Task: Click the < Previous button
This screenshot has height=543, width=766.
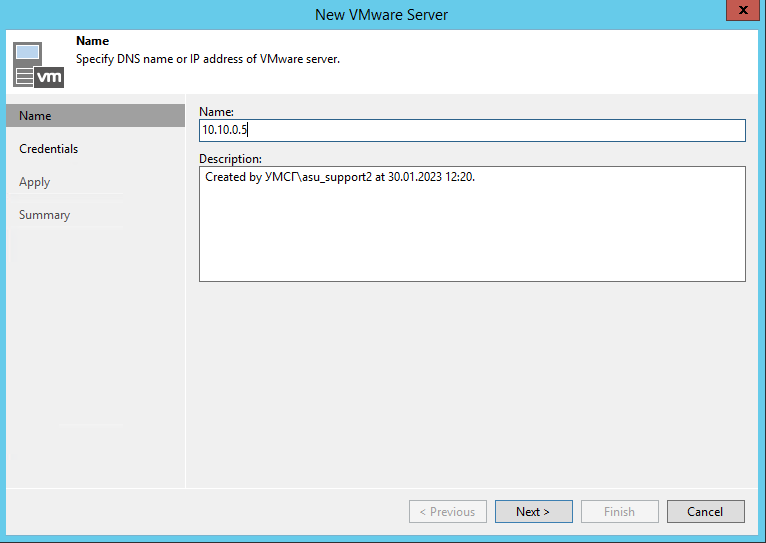Action: [448, 511]
